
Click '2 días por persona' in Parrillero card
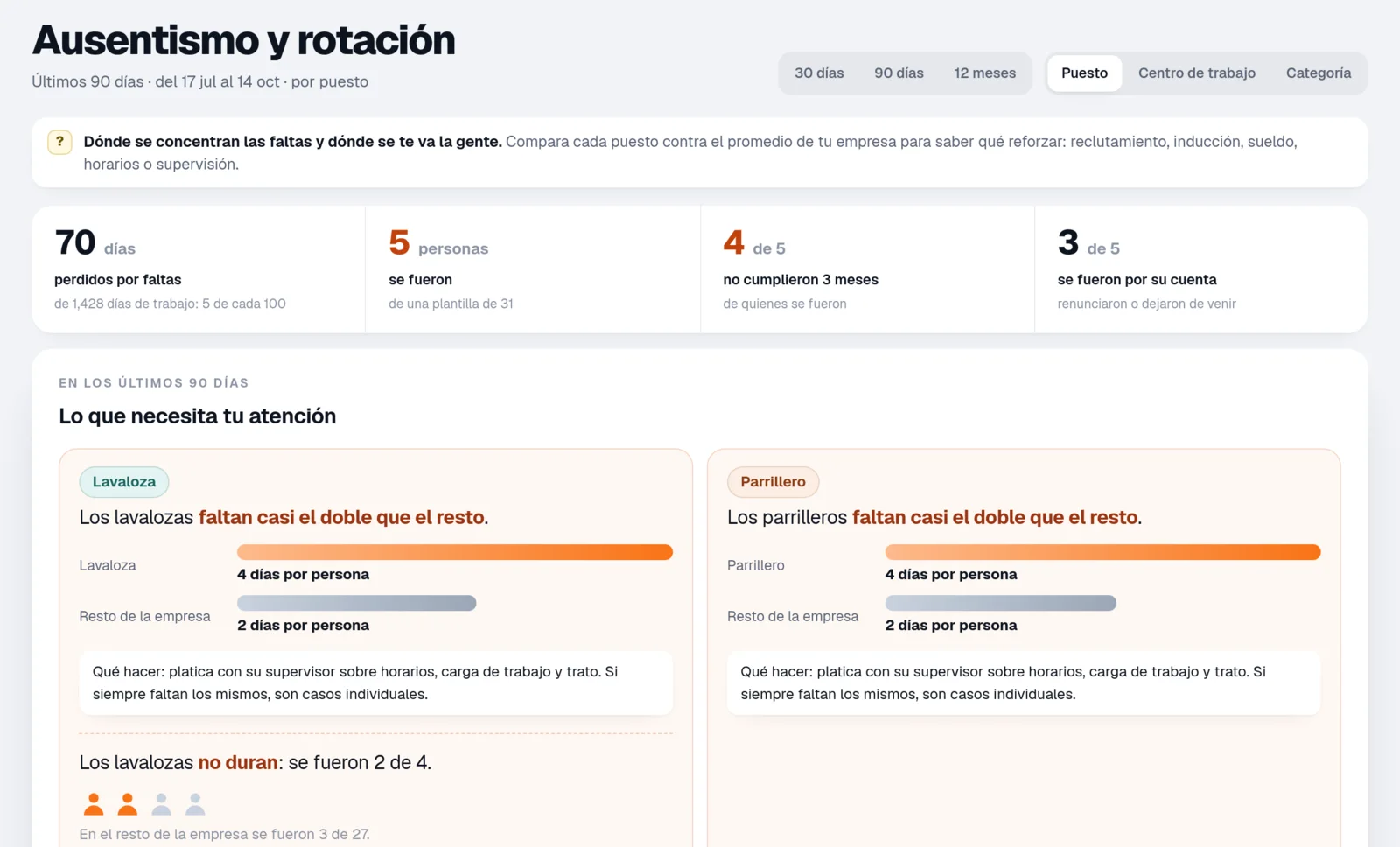951,626
